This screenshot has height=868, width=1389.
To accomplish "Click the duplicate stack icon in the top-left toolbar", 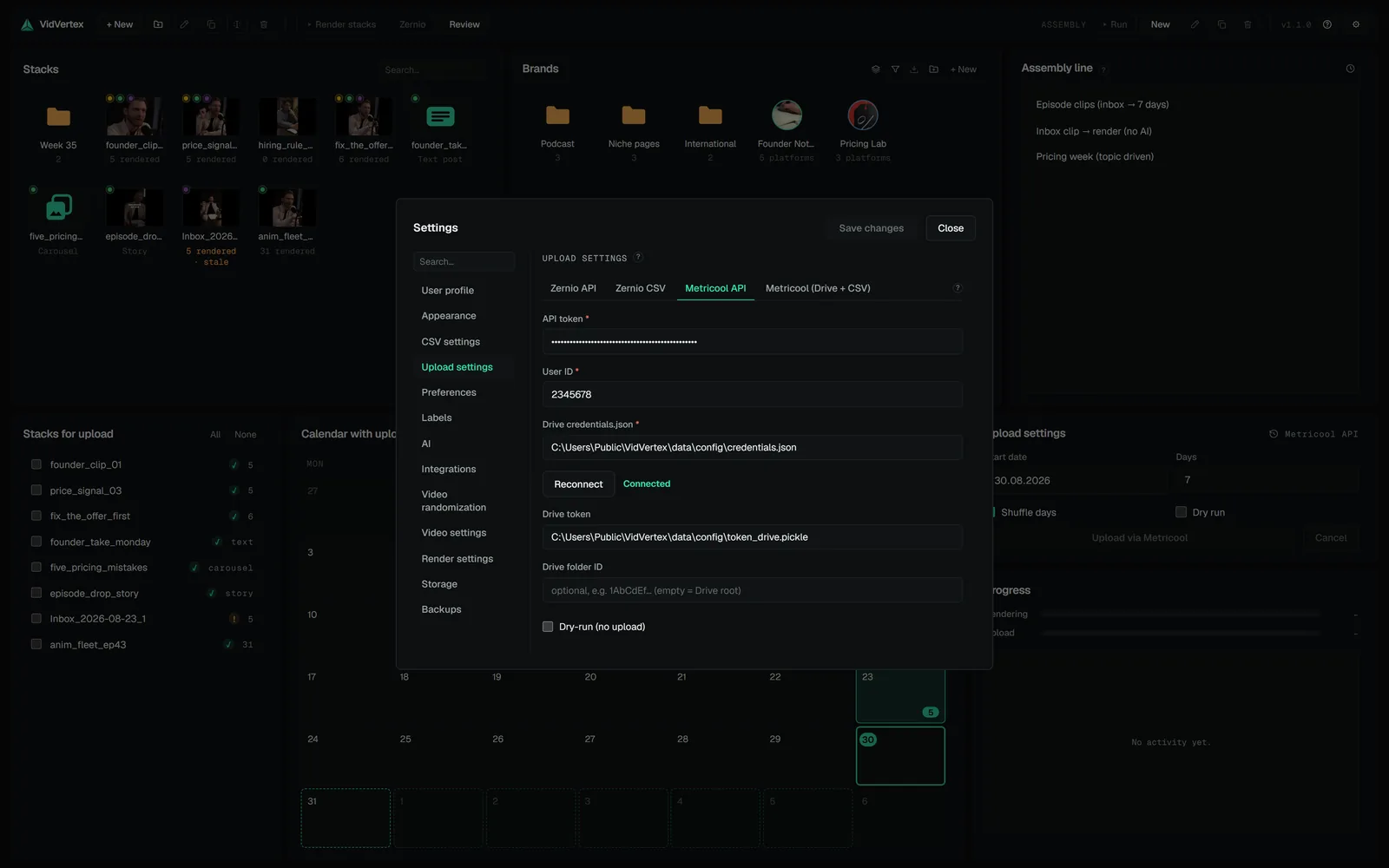I will coord(211,24).
